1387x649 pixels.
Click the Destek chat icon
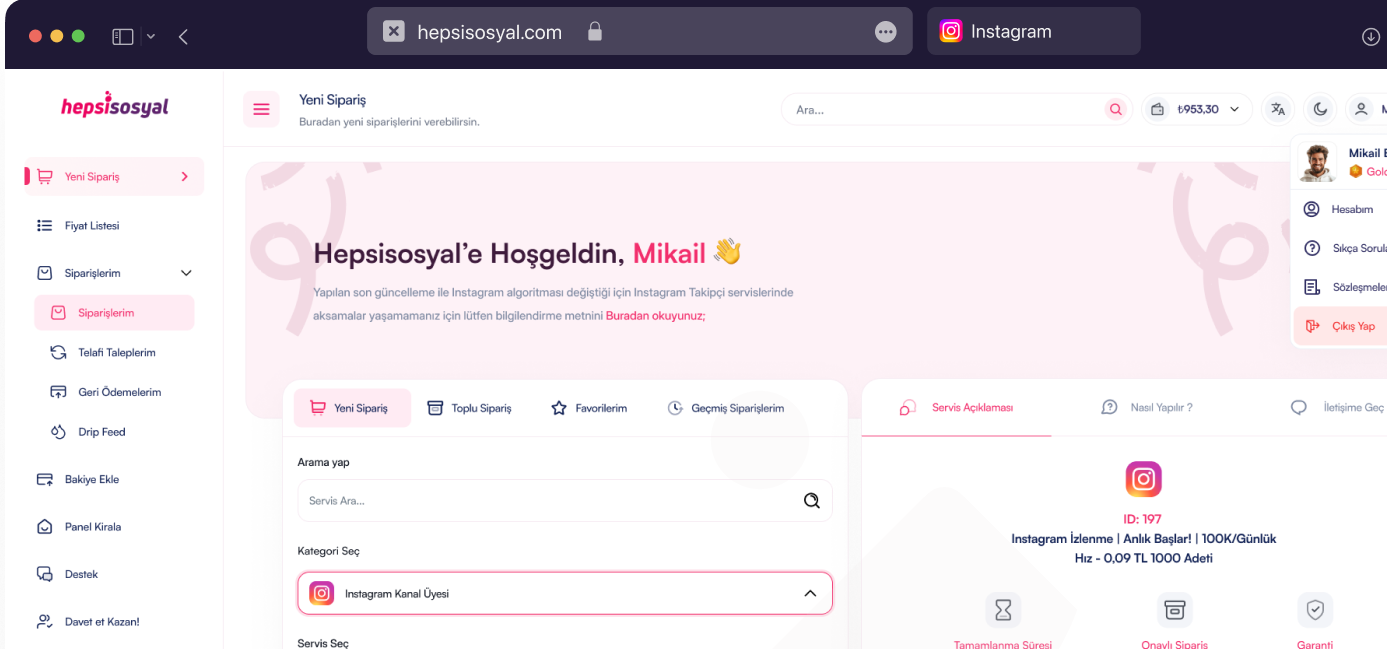coord(44,574)
